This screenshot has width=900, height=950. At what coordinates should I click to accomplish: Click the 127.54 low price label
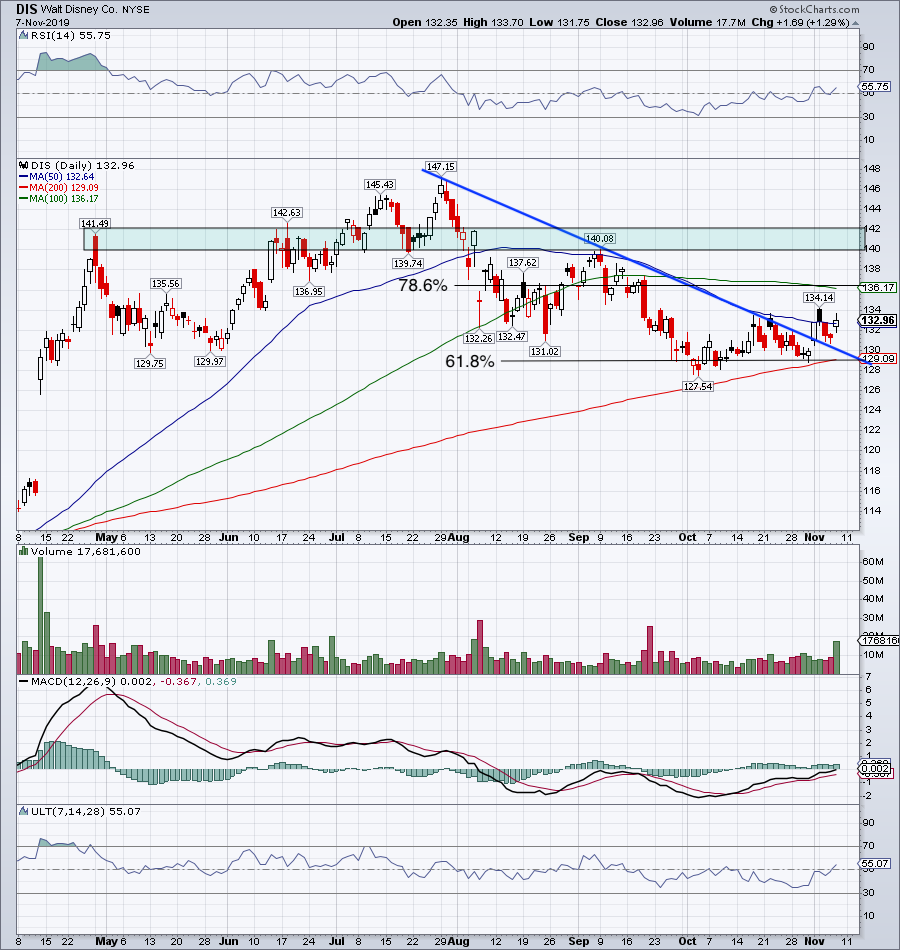click(x=698, y=387)
